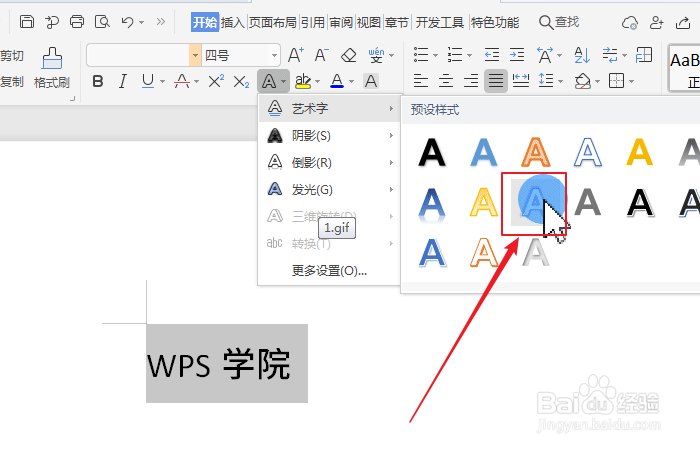Open the 发光(G) submenu item
The width and height of the screenshot is (700, 450).
point(329,190)
